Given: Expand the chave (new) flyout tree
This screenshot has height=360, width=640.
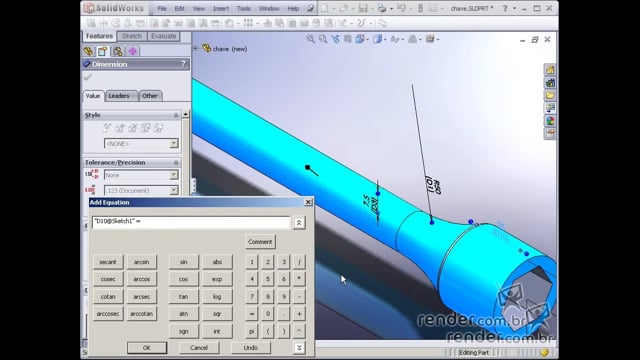Looking at the screenshot, I should pyautogui.click(x=196, y=48).
